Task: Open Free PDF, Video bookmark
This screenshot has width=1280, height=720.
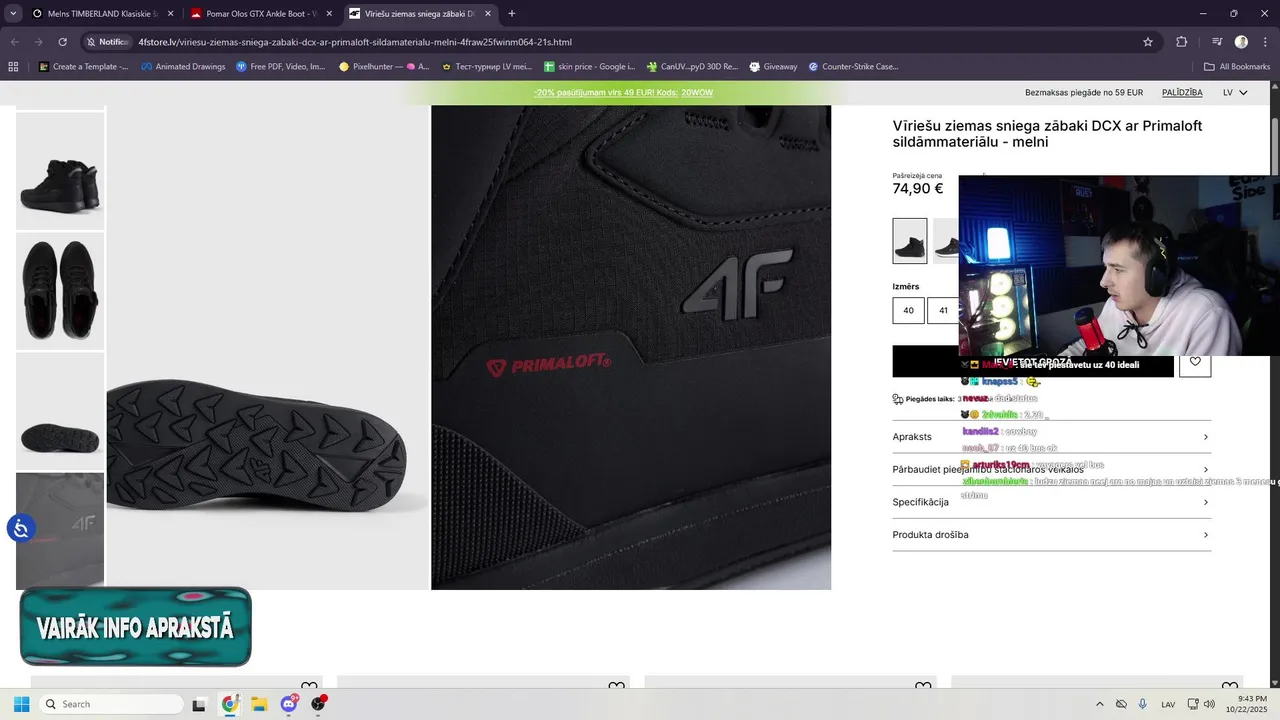Action: (x=281, y=67)
